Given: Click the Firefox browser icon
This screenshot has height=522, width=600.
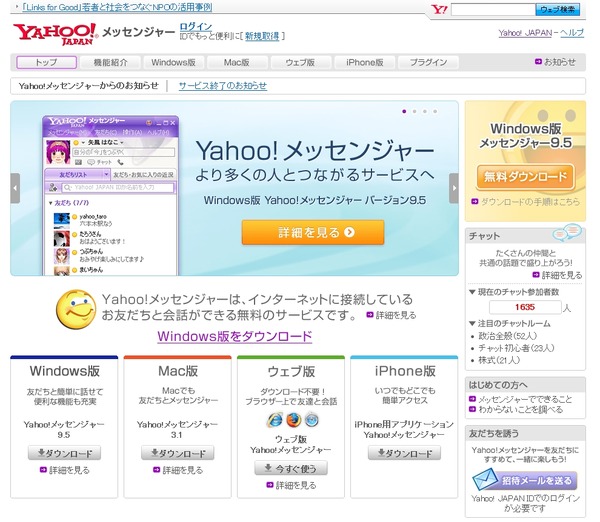Looking at the screenshot, I should pos(292,420).
